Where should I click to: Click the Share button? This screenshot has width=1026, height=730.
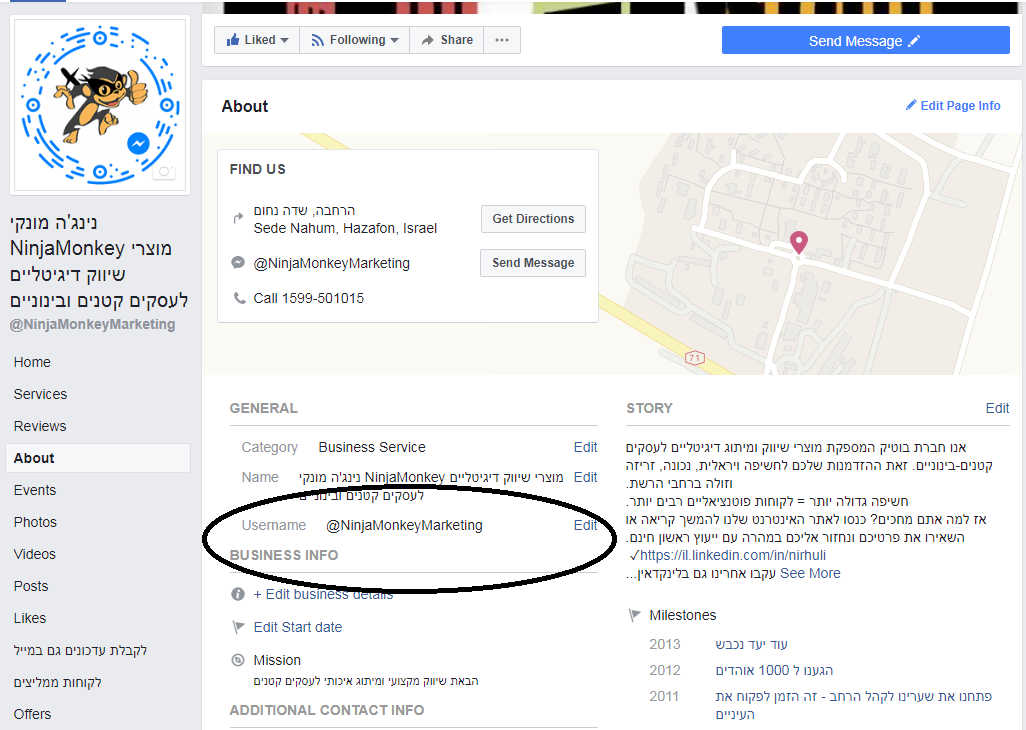[447, 40]
